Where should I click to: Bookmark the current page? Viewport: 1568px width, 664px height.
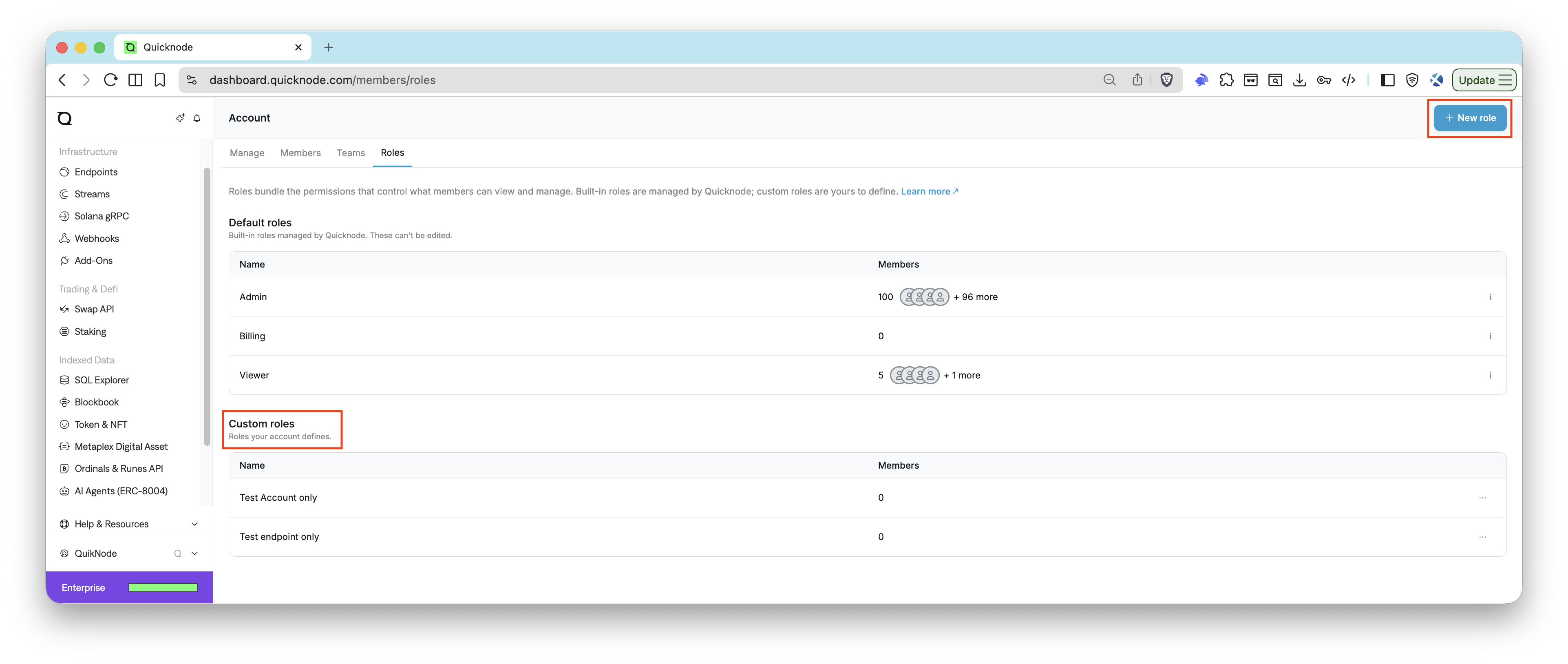tap(159, 80)
